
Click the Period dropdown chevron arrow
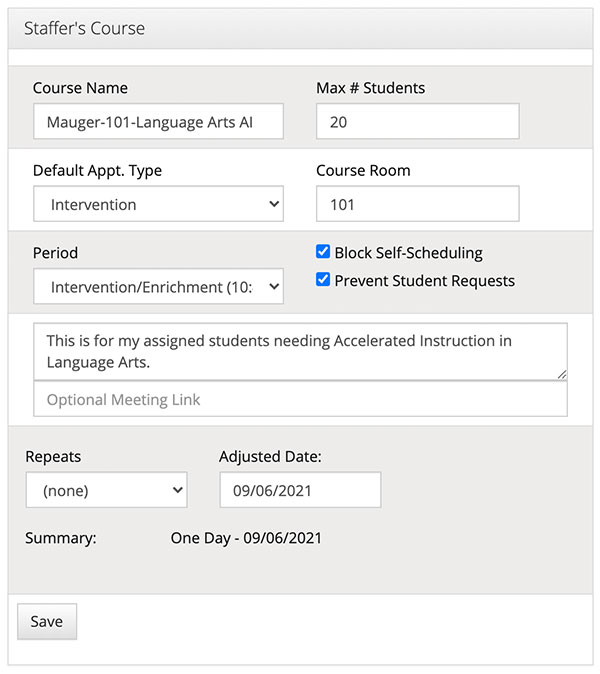click(274, 286)
